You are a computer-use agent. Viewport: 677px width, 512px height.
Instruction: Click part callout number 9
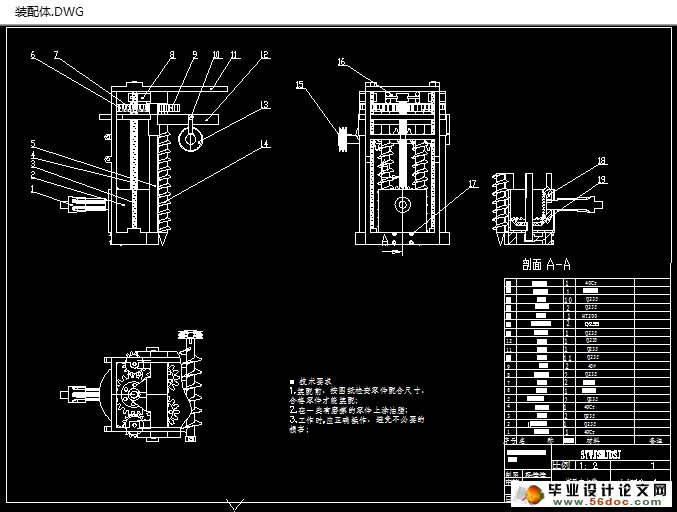195,55
